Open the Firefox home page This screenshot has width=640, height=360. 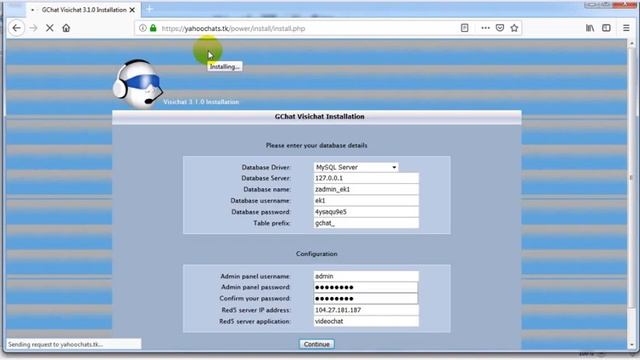66,28
